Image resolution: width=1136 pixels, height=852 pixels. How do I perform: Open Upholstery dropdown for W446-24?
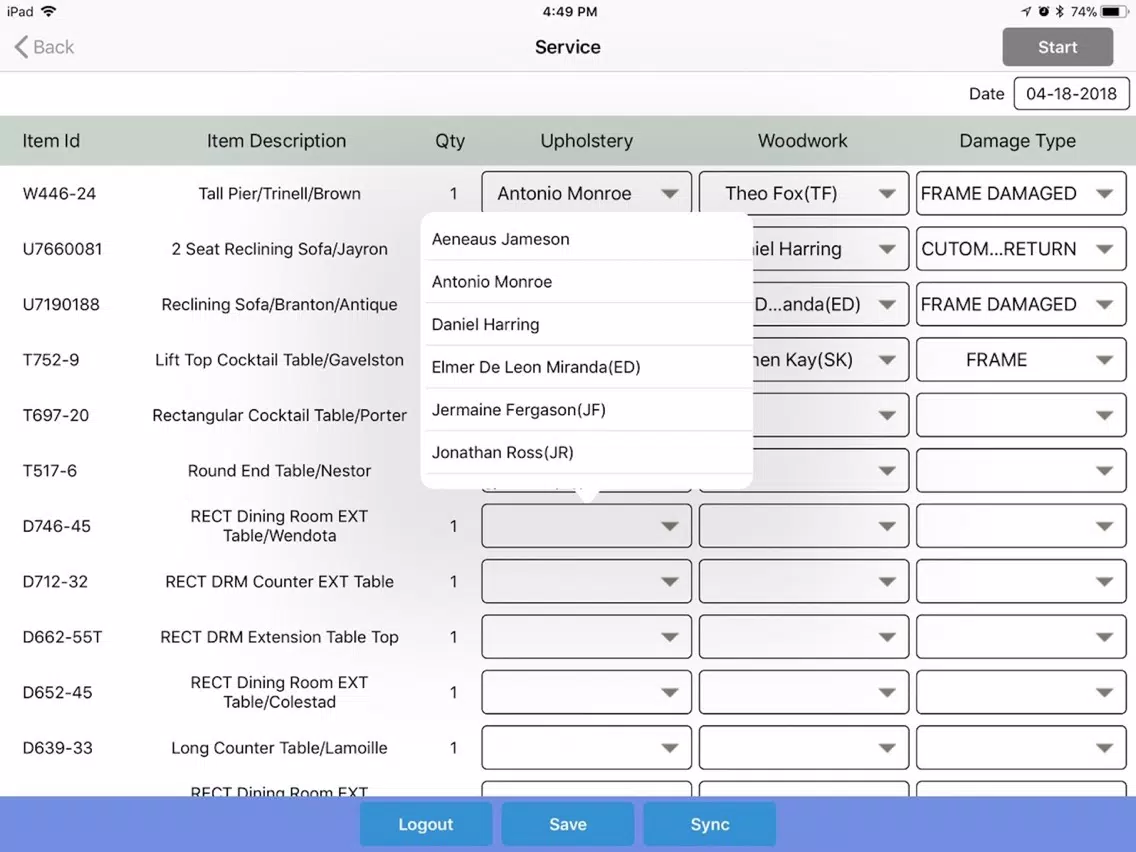(586, 193)
